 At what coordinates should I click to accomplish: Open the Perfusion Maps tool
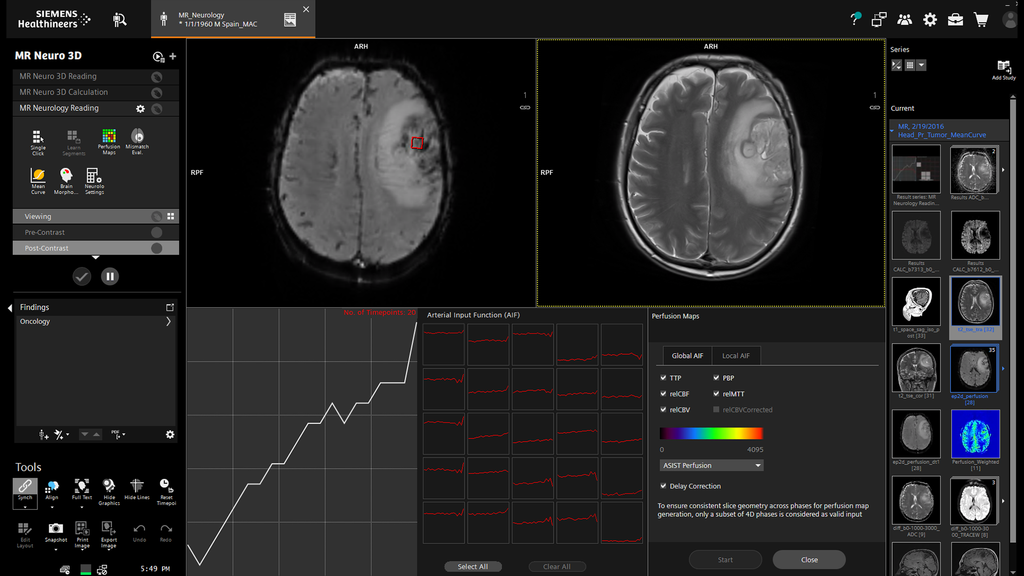109,138
